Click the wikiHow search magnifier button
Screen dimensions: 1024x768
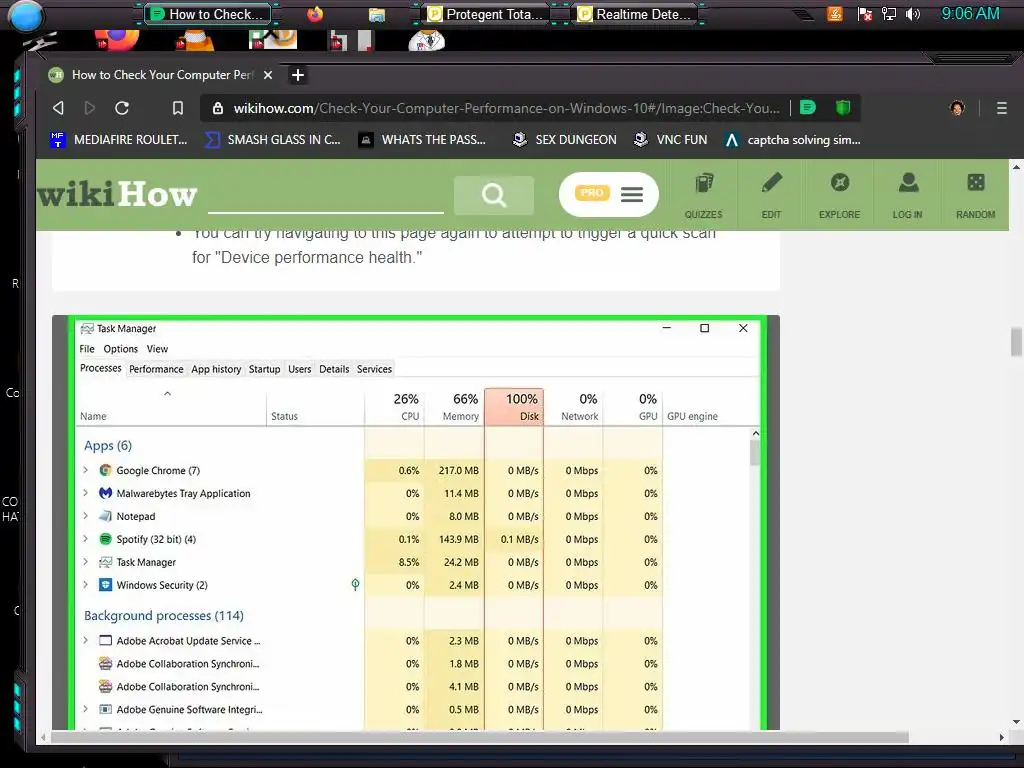(x=494, y=195)
